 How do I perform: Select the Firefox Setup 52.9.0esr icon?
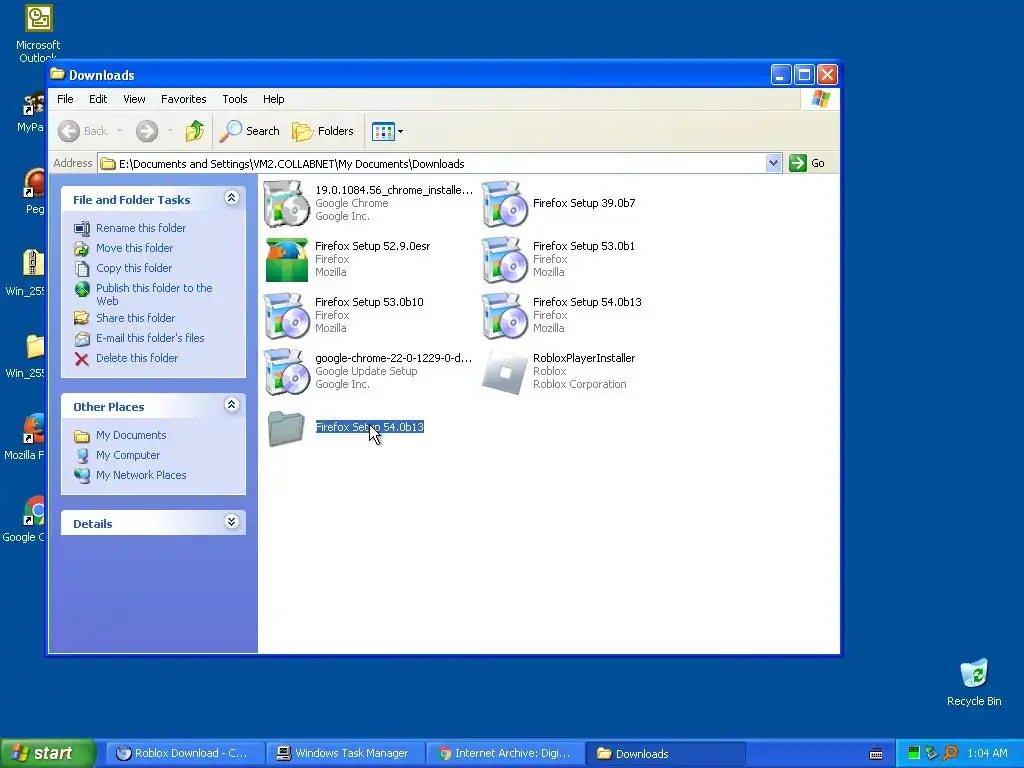tap(286, 260)
